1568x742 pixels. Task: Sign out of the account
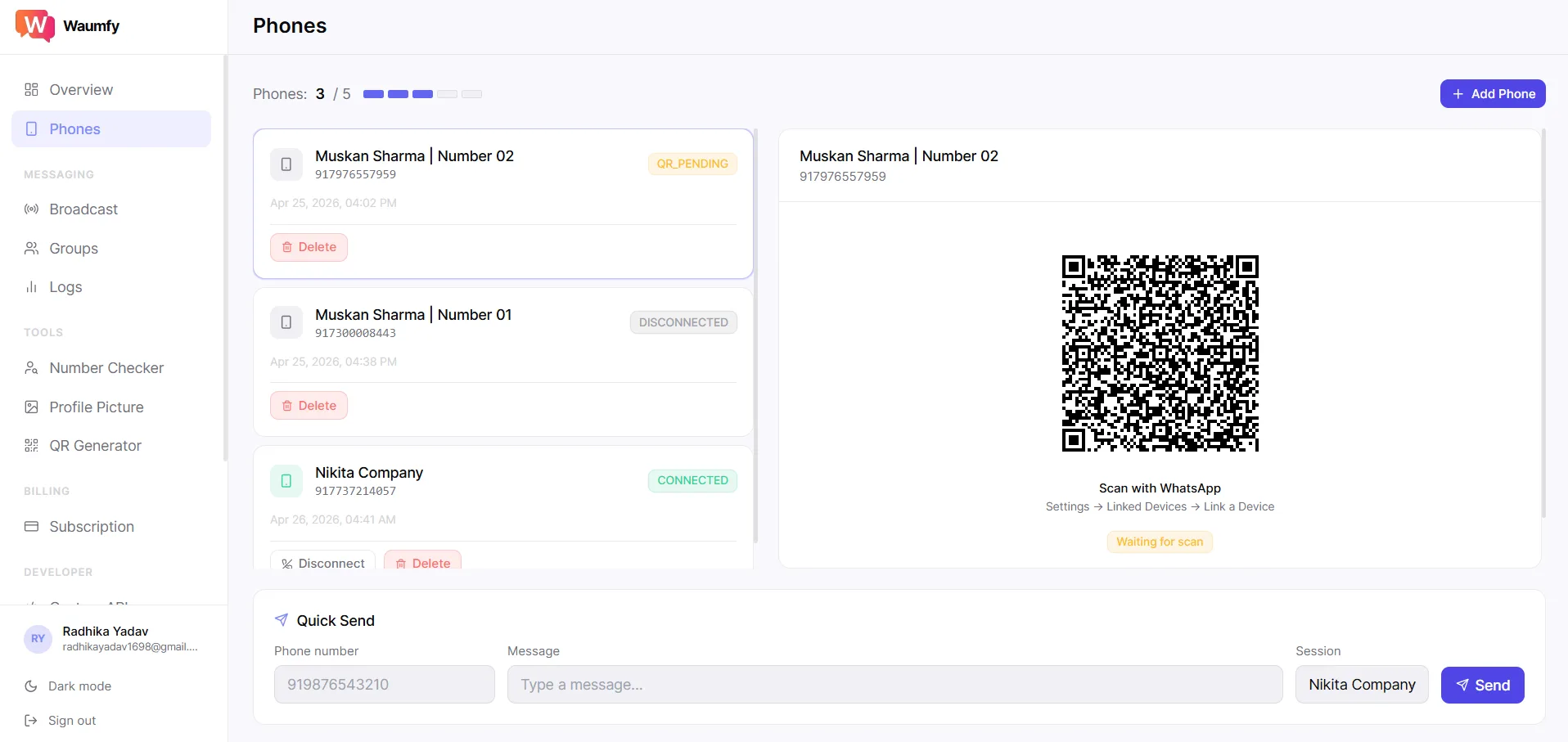[71, 721]
